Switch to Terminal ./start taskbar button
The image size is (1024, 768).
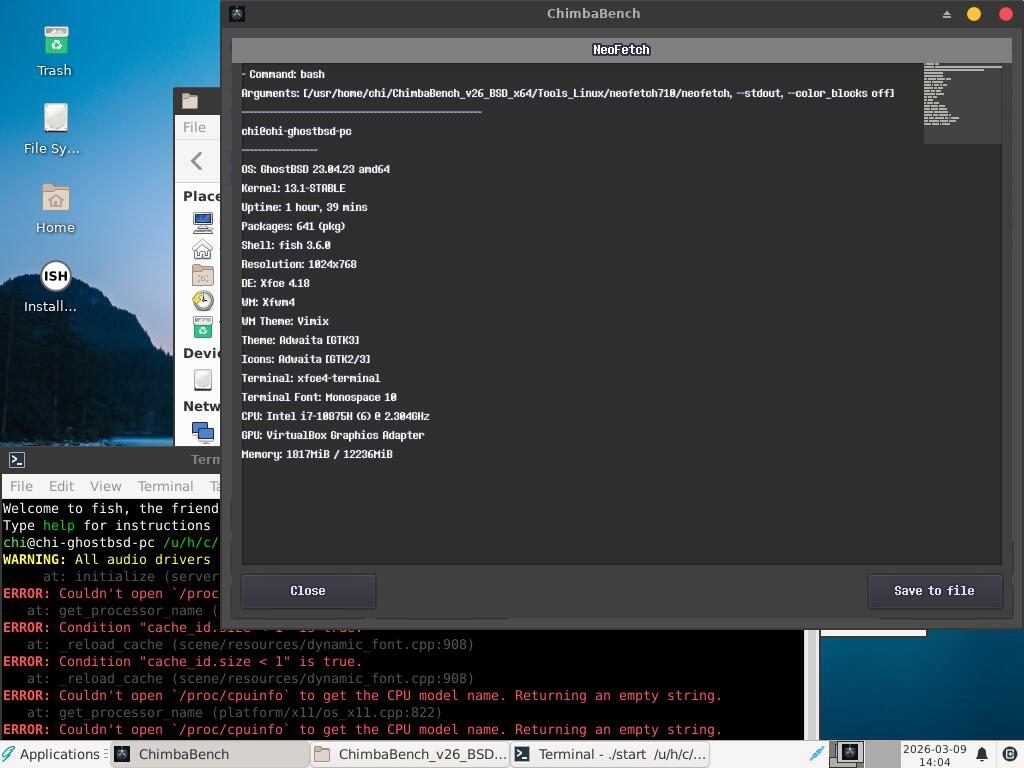click(x=610, y=754)
